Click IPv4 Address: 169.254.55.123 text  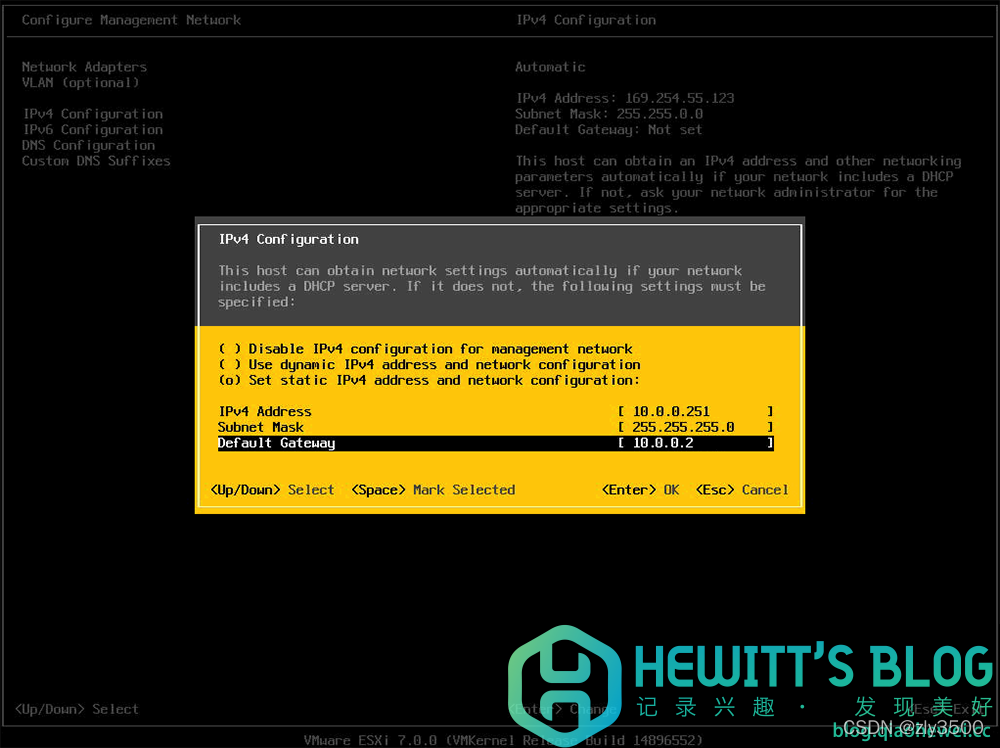625,98
